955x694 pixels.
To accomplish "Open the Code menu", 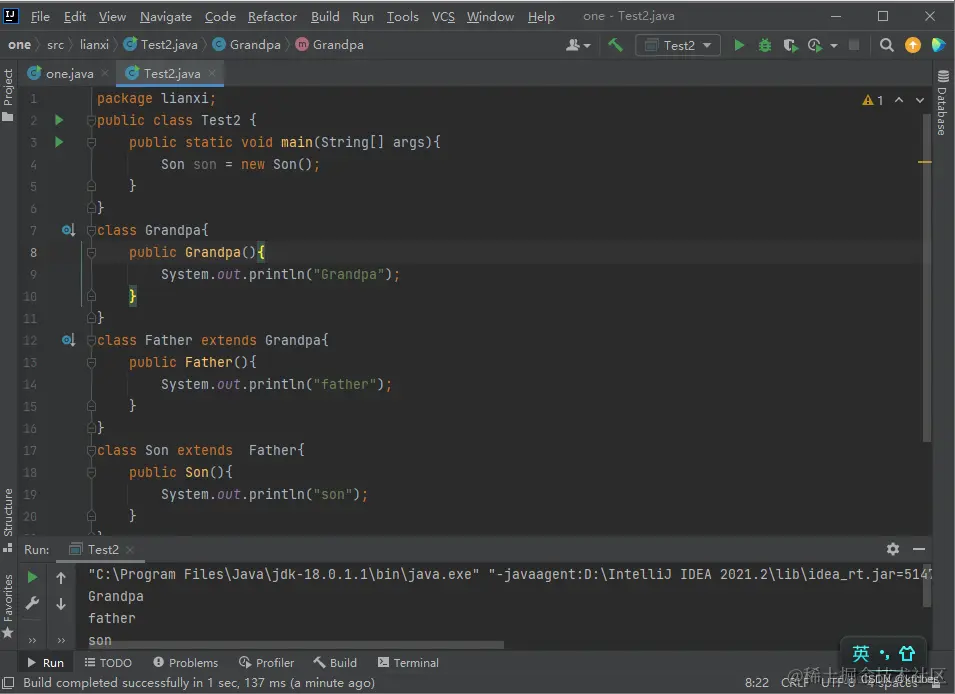I will coord(220,16).
